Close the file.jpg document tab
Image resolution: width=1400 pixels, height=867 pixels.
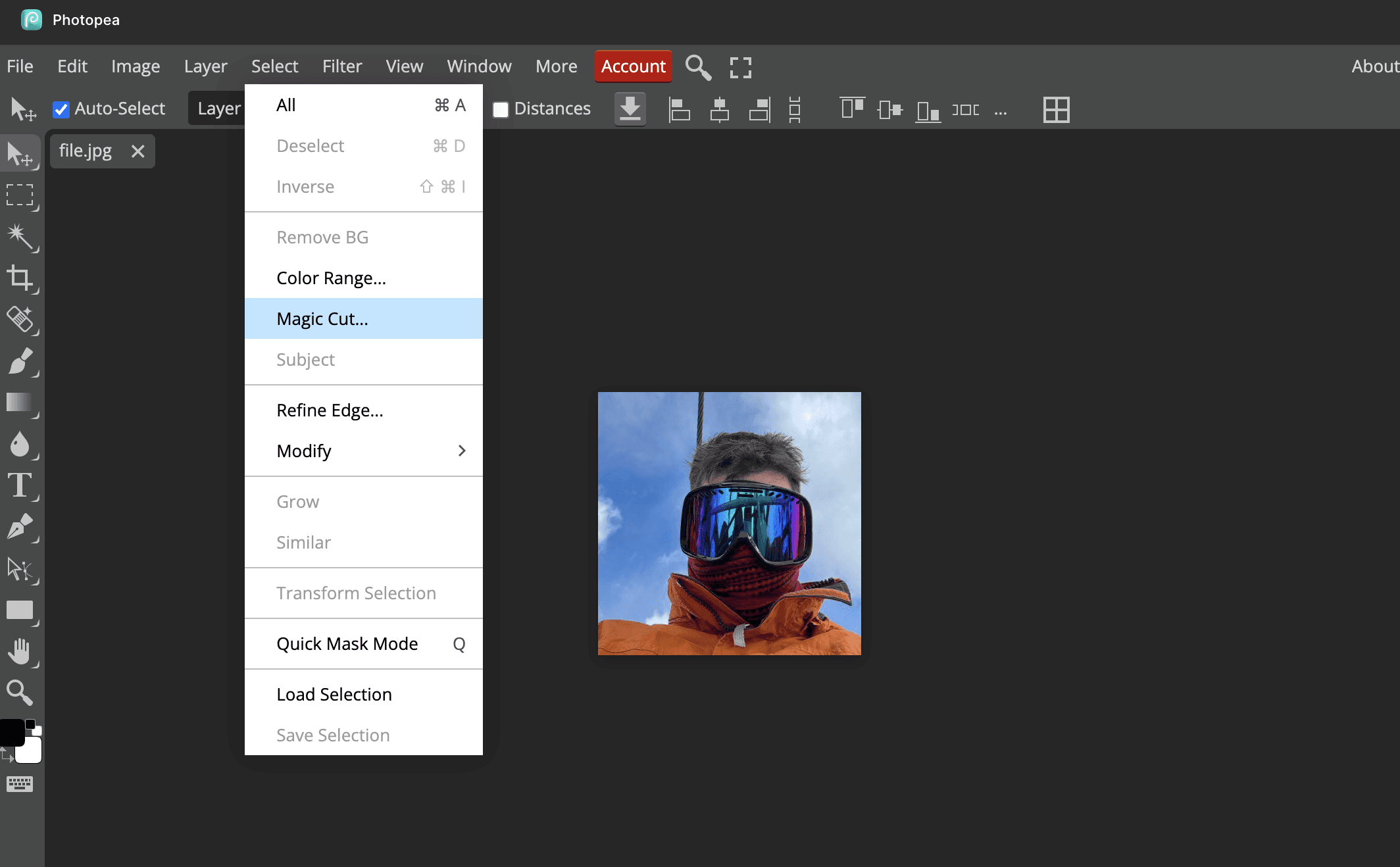pos(137,151)
